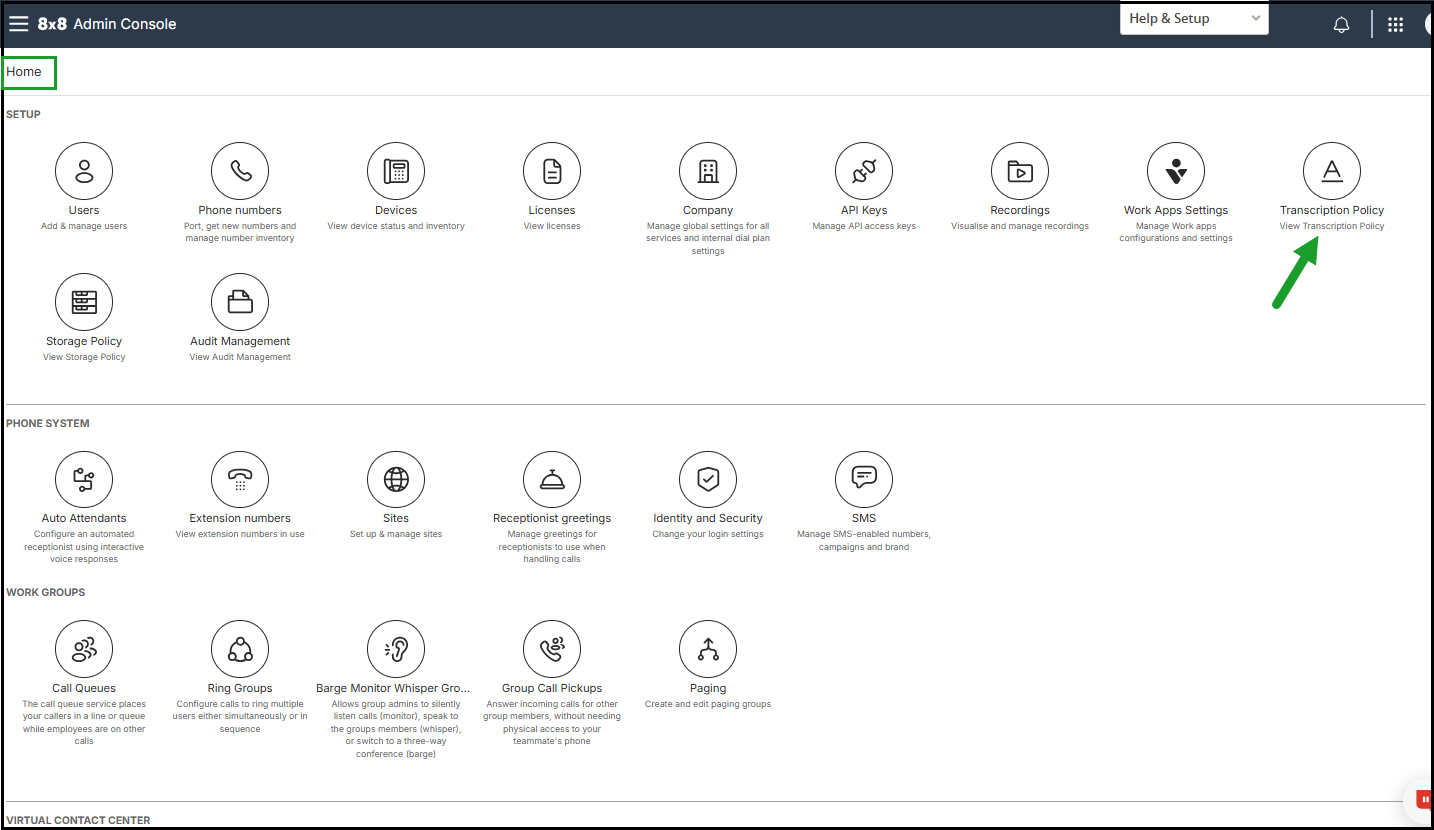The image size is (1434, 830).
Task: Click the red chat widget button
Action: (1421, 801)
